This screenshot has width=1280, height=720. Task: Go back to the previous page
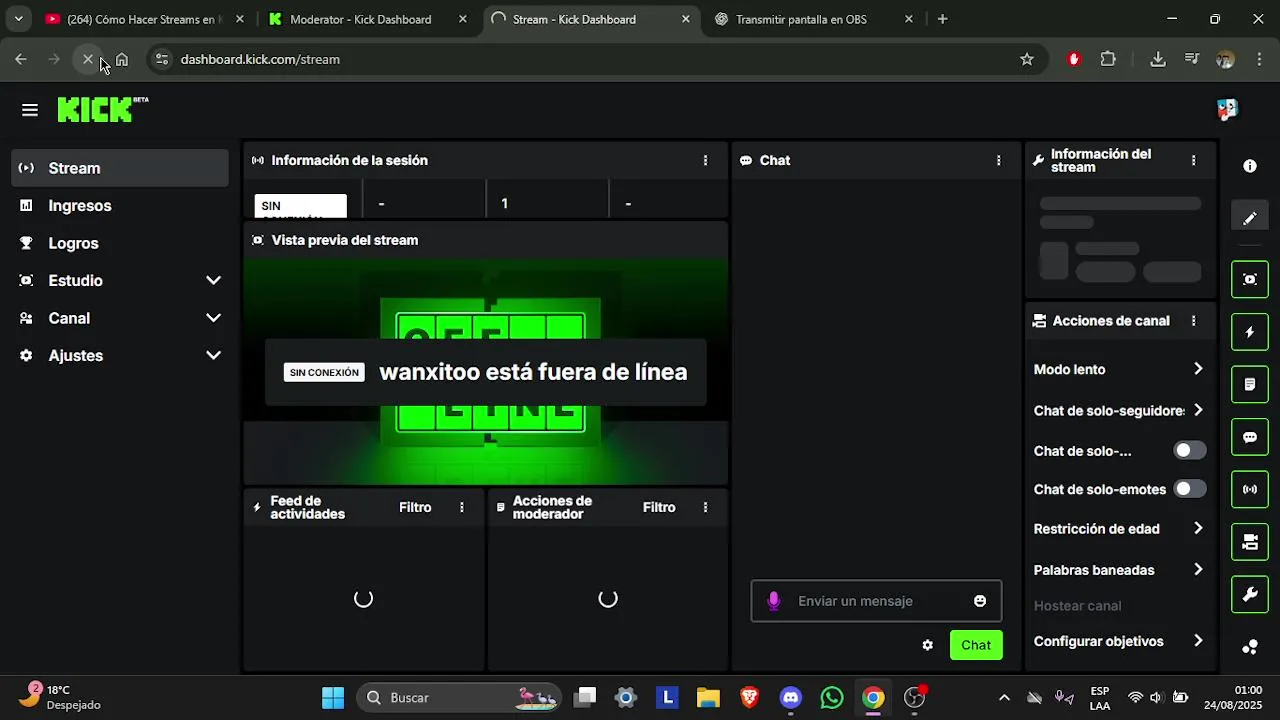(x=21, y=59)
